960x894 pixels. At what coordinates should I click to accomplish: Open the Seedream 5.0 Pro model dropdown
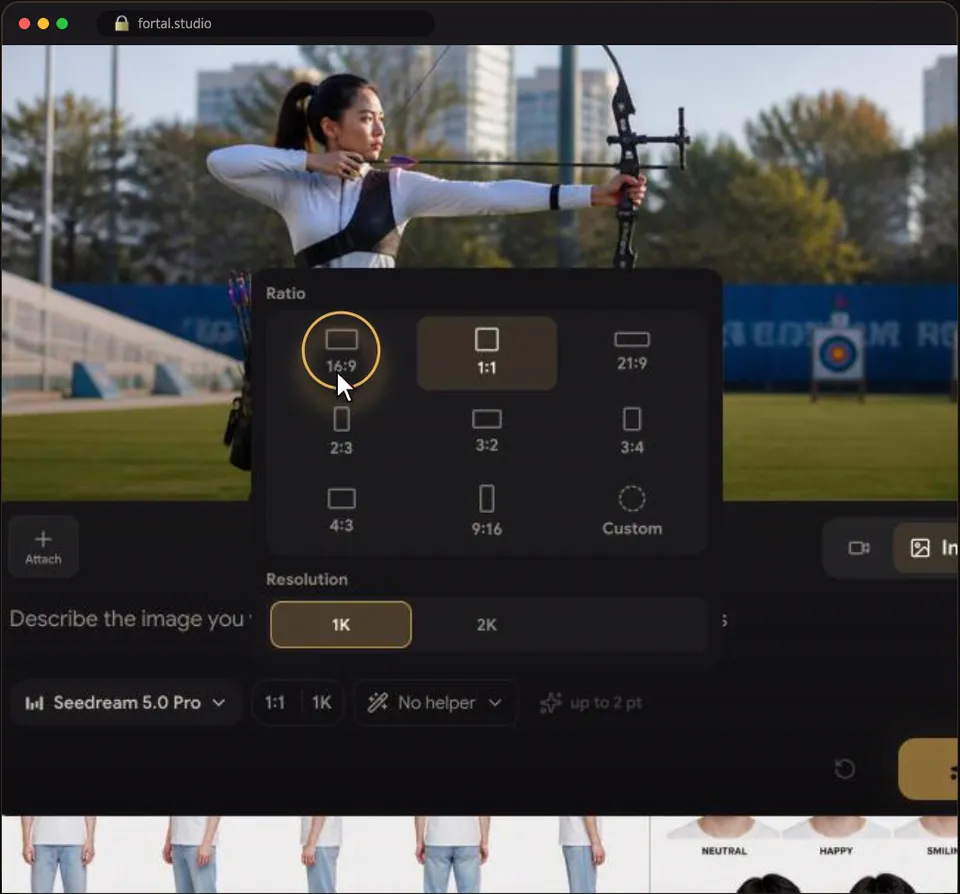click(x=126, y=702)
